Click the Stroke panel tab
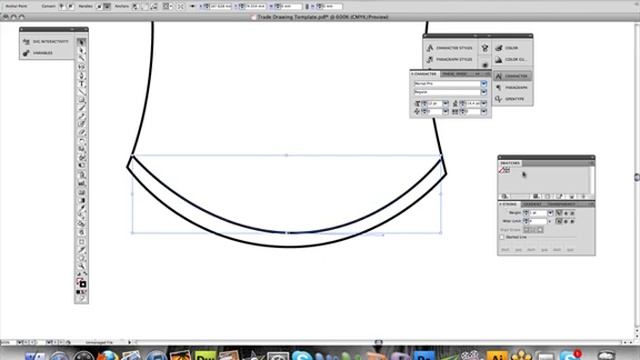Screen dimensions: 640x360 click(508, 204)
